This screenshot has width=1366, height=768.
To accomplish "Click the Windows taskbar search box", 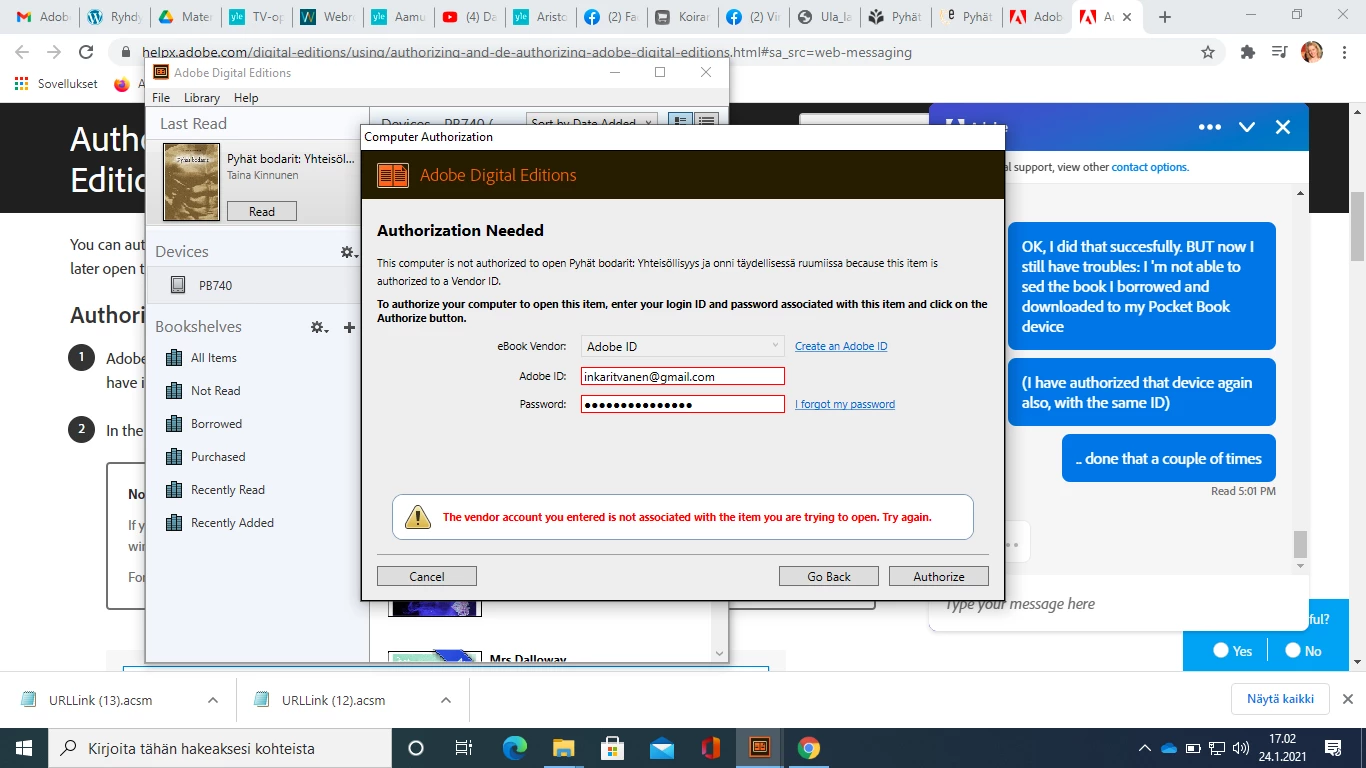I will click(219, 748).
